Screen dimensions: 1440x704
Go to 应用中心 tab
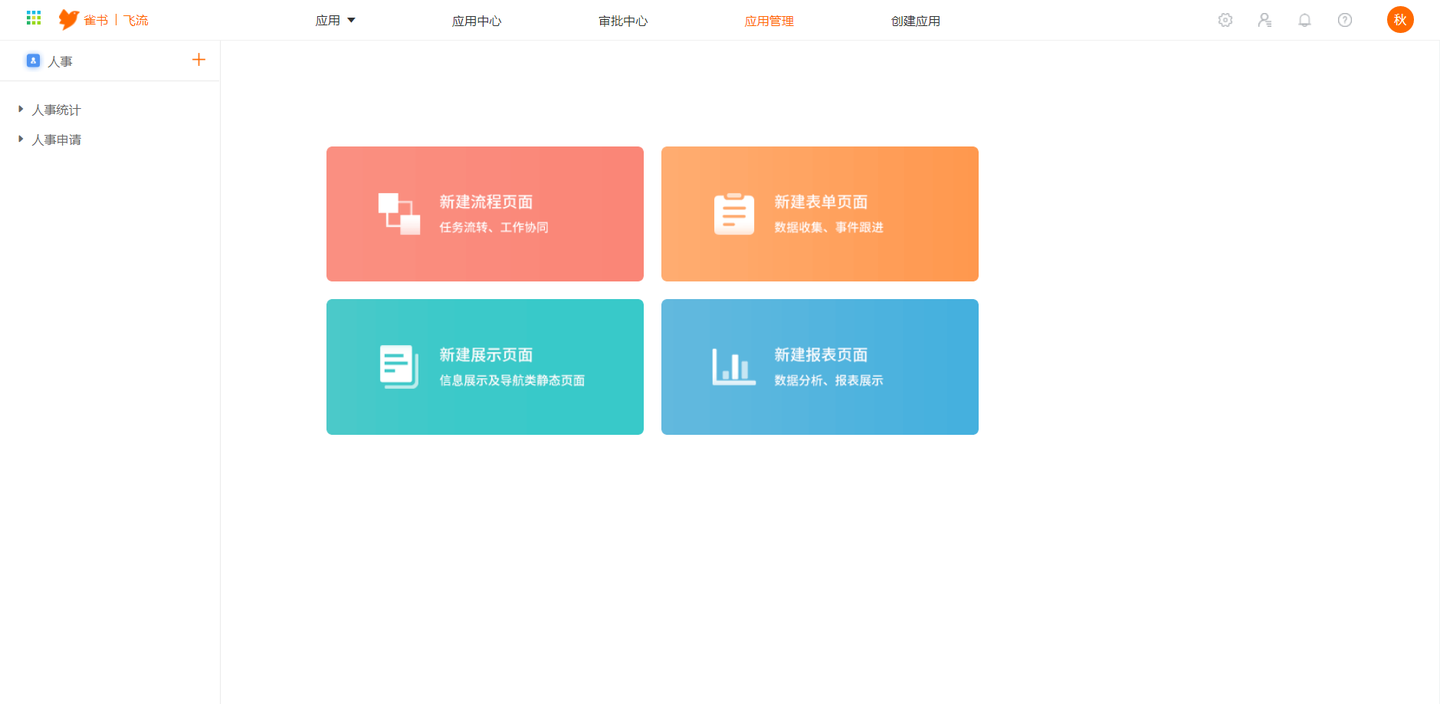tap(477, 21)
